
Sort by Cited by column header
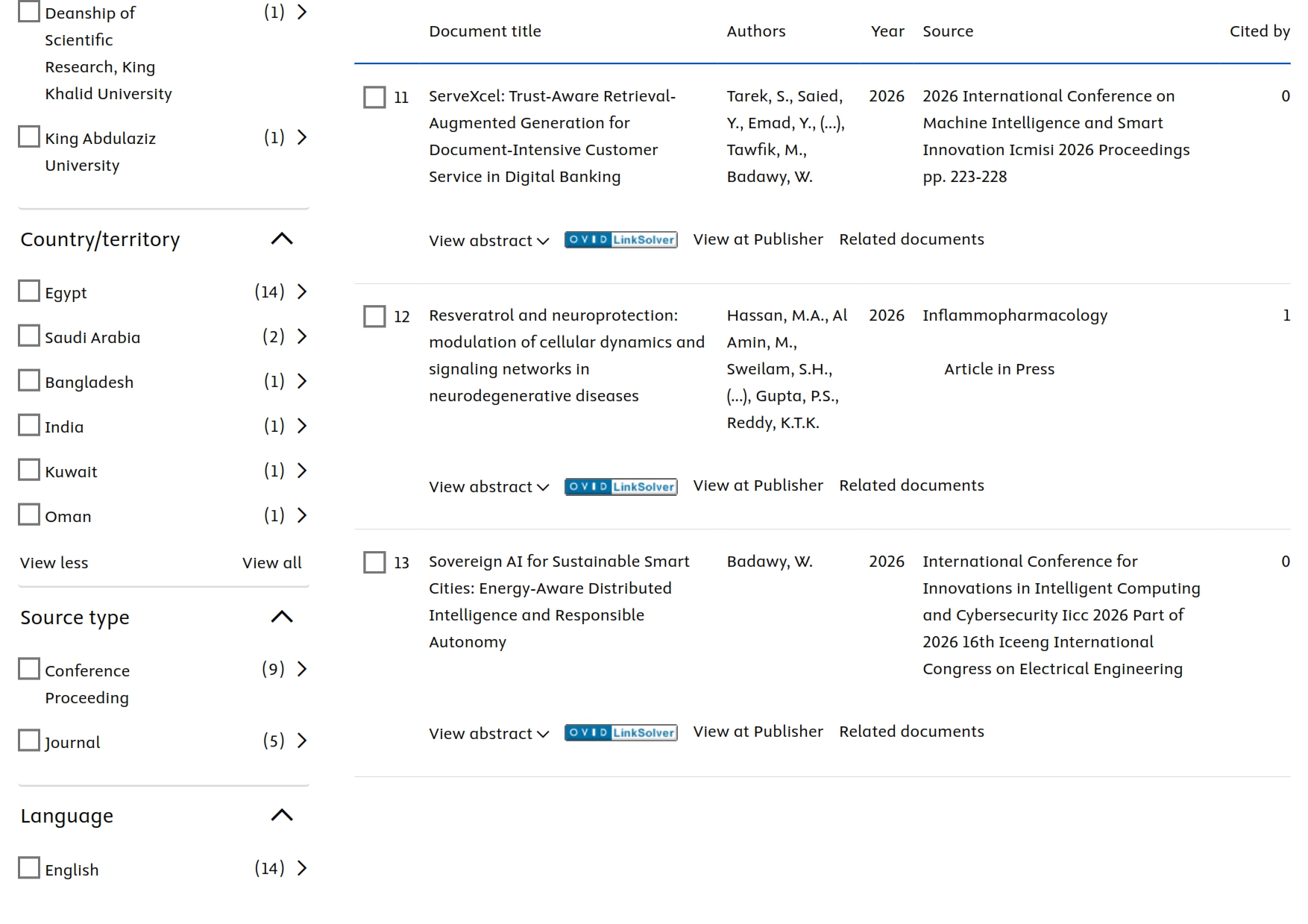1260,31
